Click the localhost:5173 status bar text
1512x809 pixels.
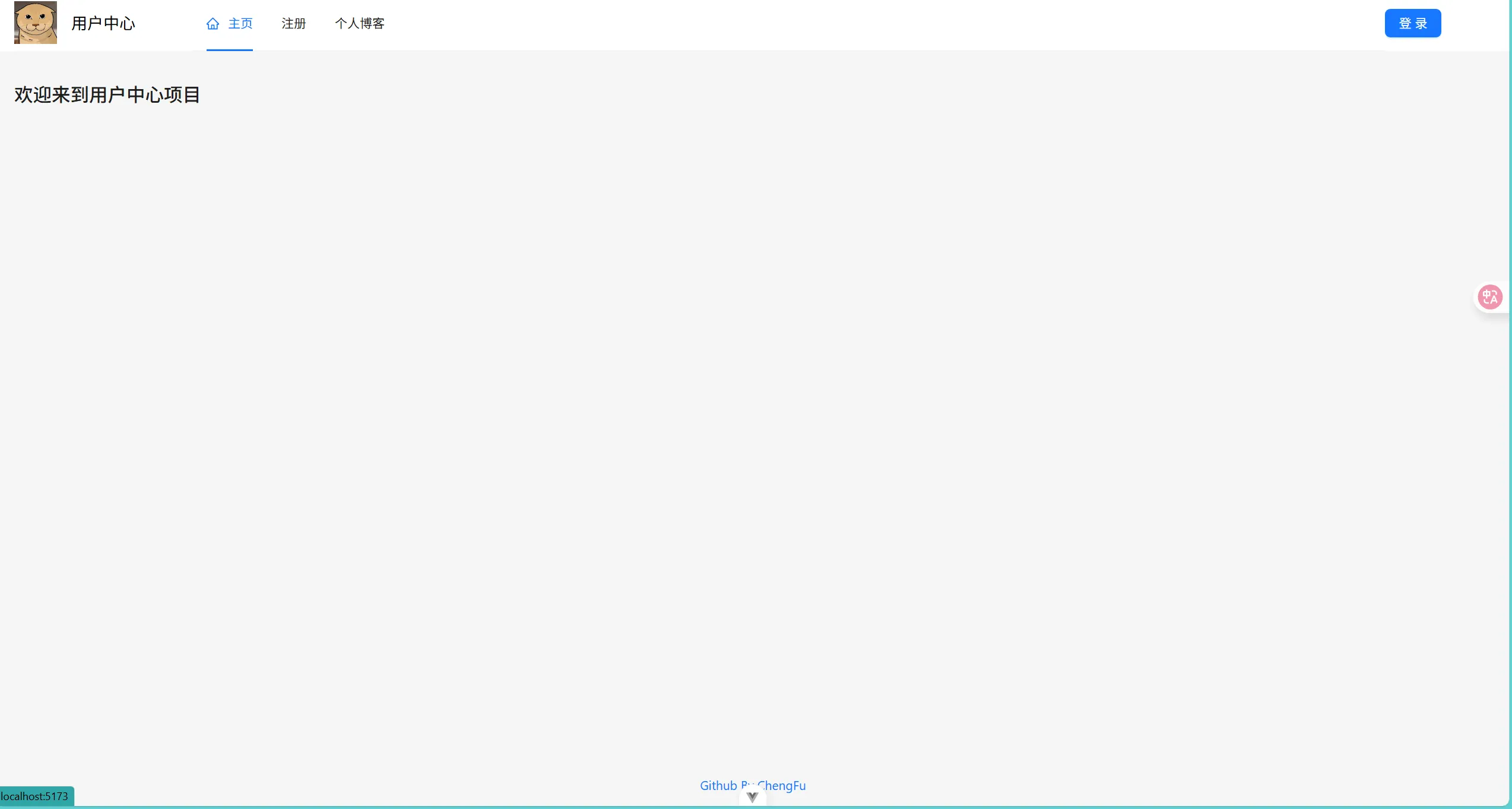pos(34,796)
